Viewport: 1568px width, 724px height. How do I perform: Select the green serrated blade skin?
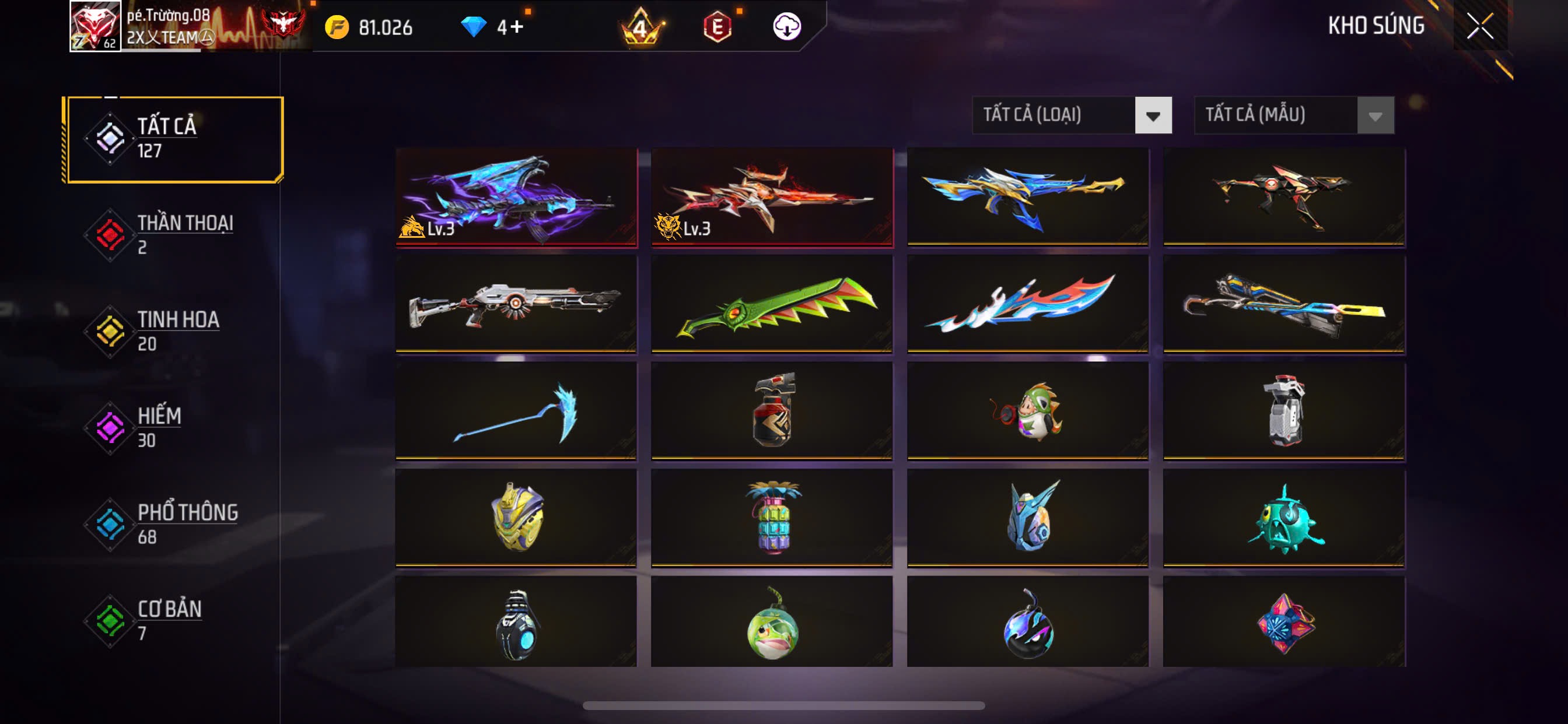772,304
